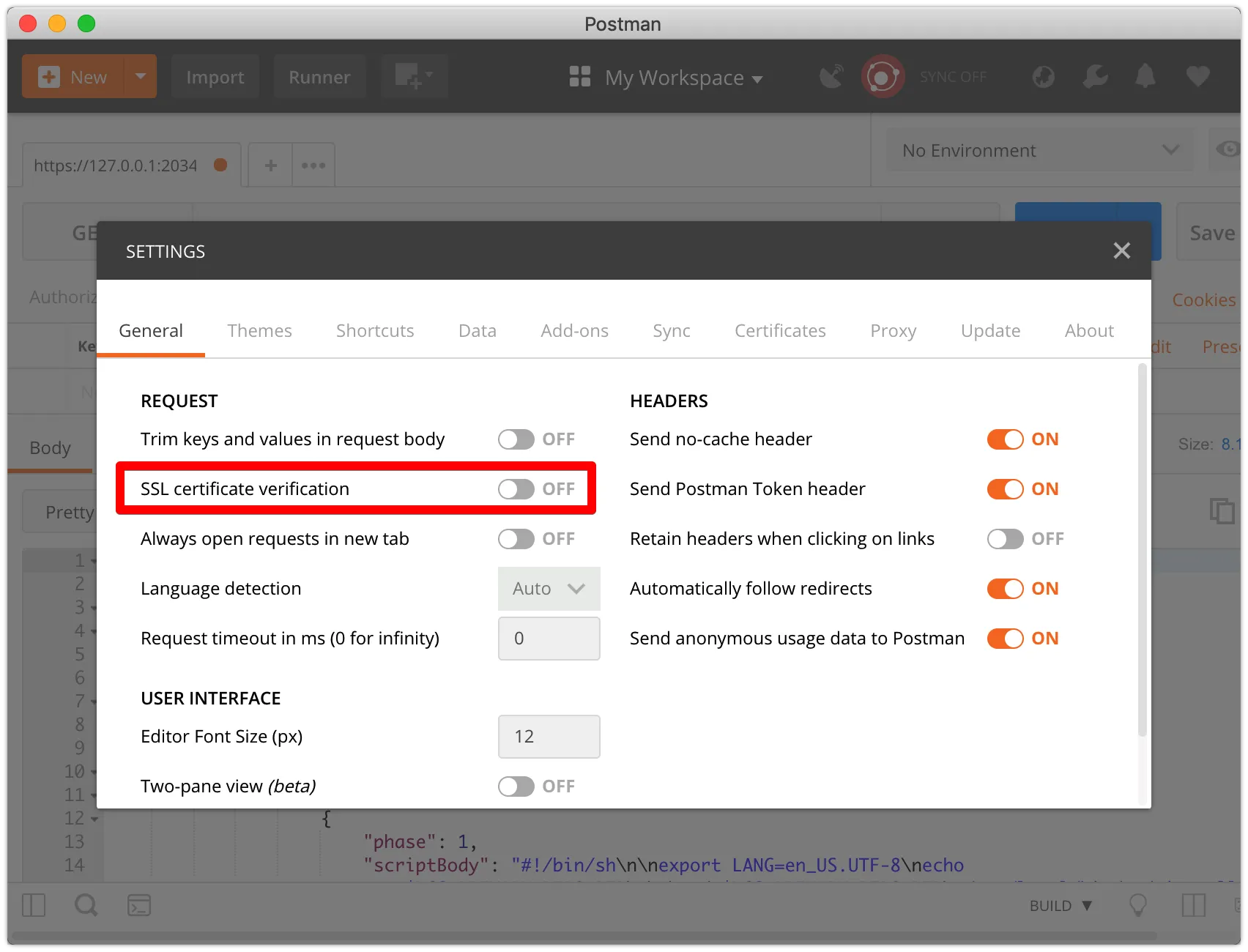Screen dimensions: 1248x952
Task: Add a new request tab with plus
Action: coord(271,166)
